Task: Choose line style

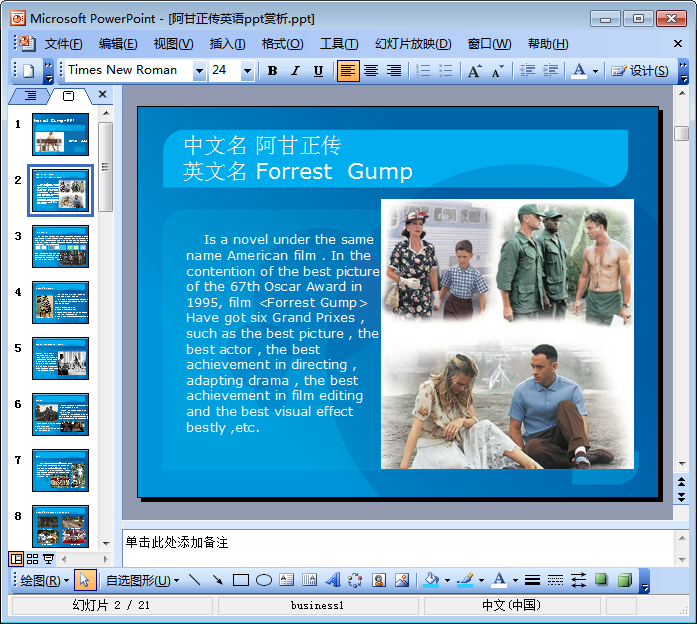Action: click(x=532, y=580)
